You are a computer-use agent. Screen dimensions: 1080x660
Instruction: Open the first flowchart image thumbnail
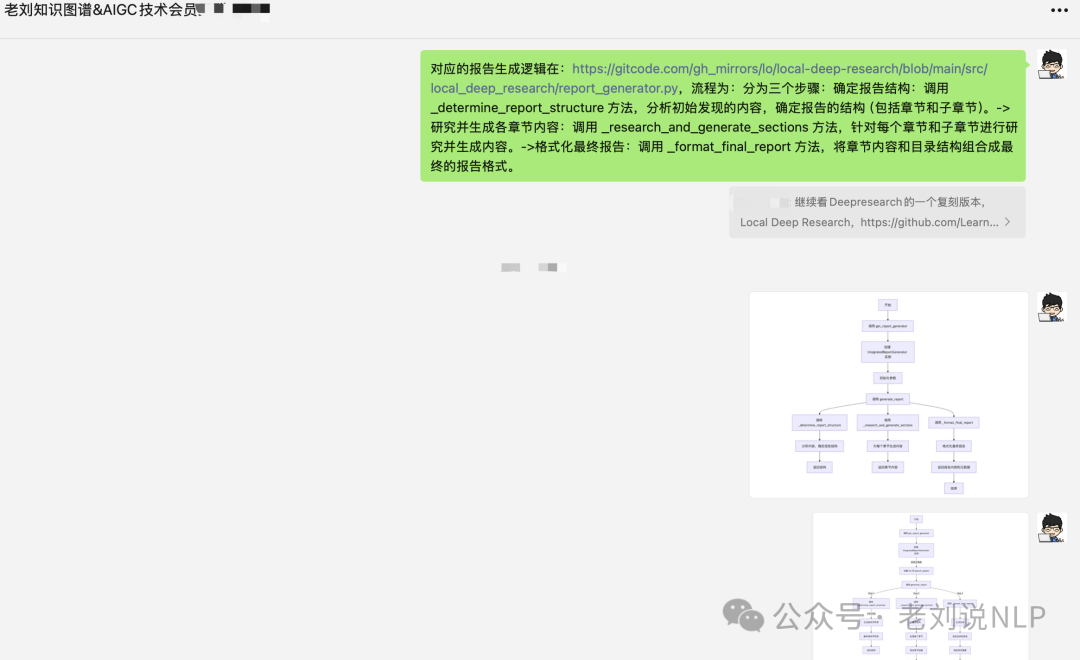[889, 395]
